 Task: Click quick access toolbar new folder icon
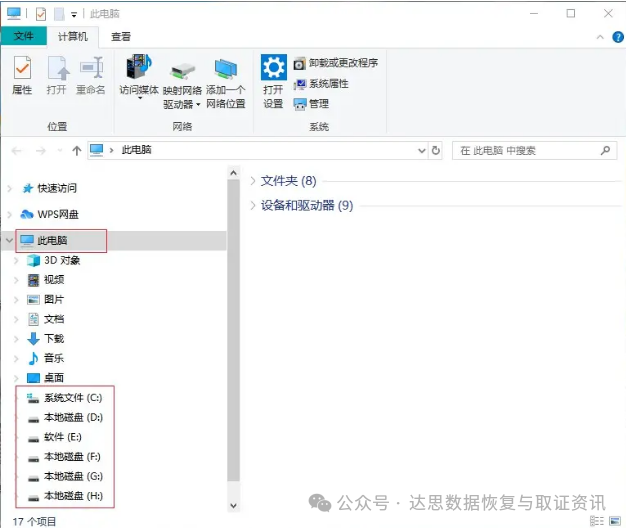click(59, 14)
